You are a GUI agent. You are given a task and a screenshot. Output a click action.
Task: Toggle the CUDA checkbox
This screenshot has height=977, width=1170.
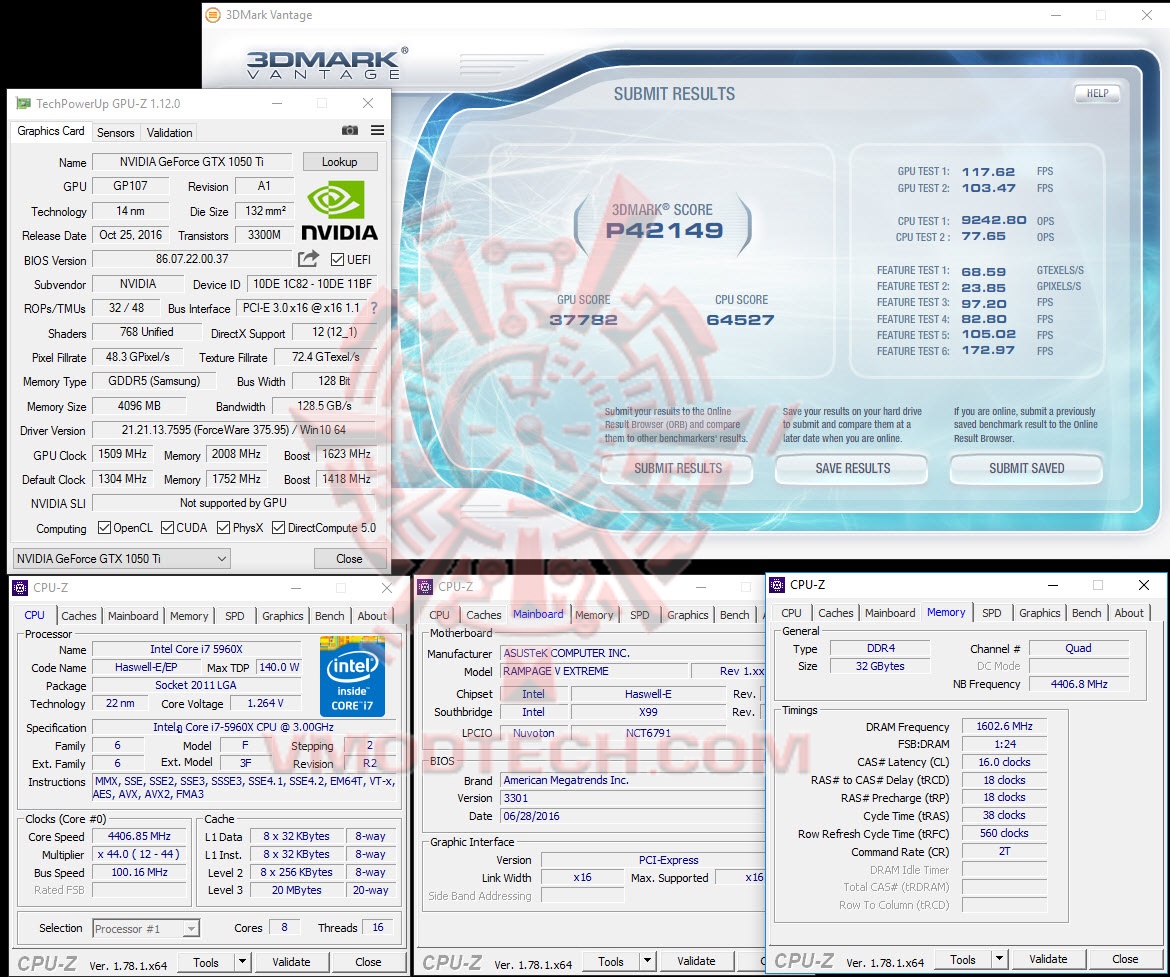[168, 528]
